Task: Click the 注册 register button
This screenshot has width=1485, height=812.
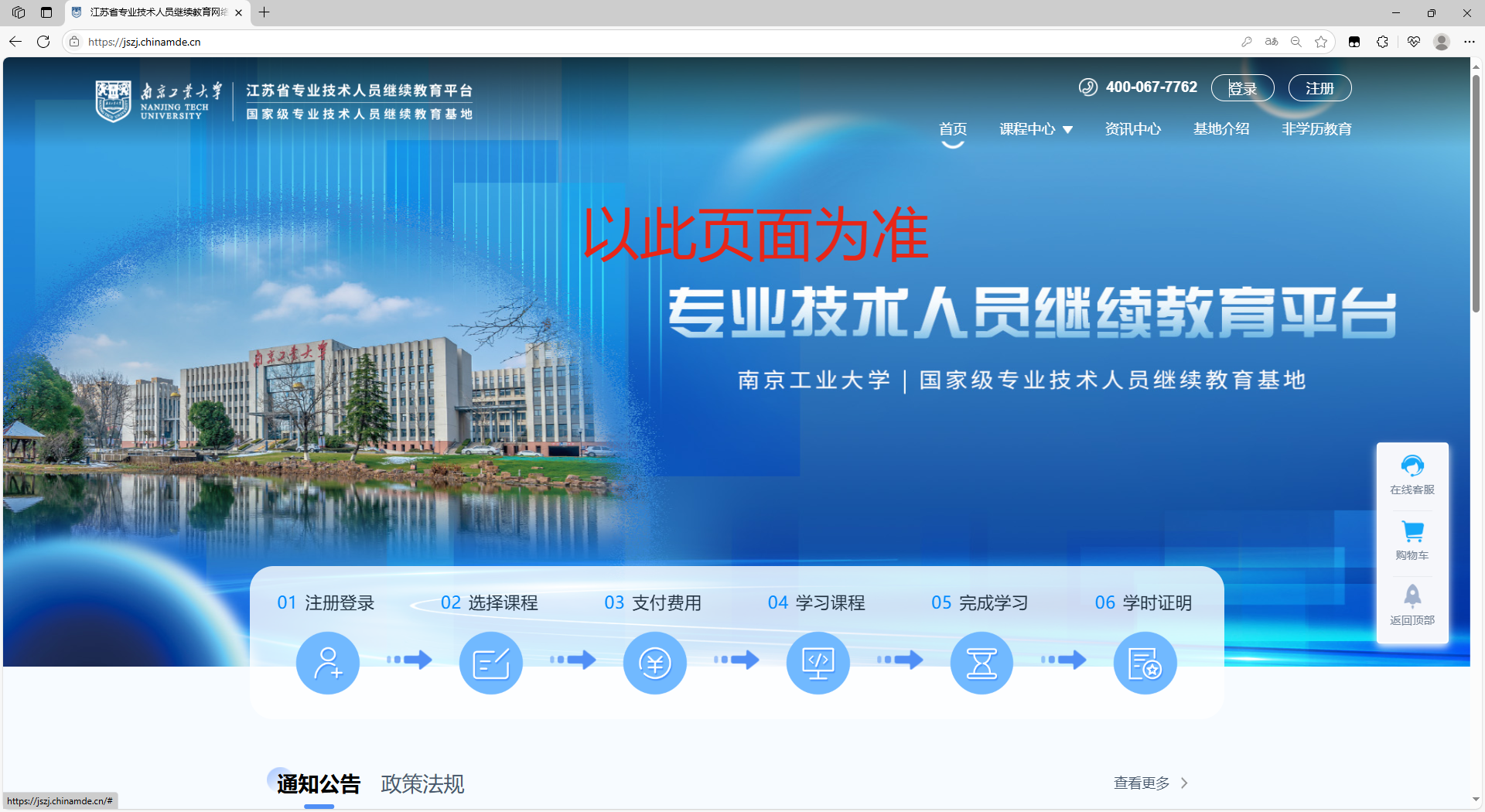Action: coord(1320,88)
